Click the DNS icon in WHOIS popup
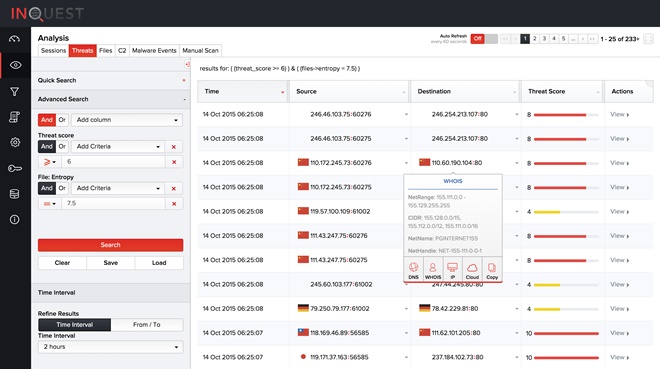This screenshot has height=369, width=660. pos(413,271)
